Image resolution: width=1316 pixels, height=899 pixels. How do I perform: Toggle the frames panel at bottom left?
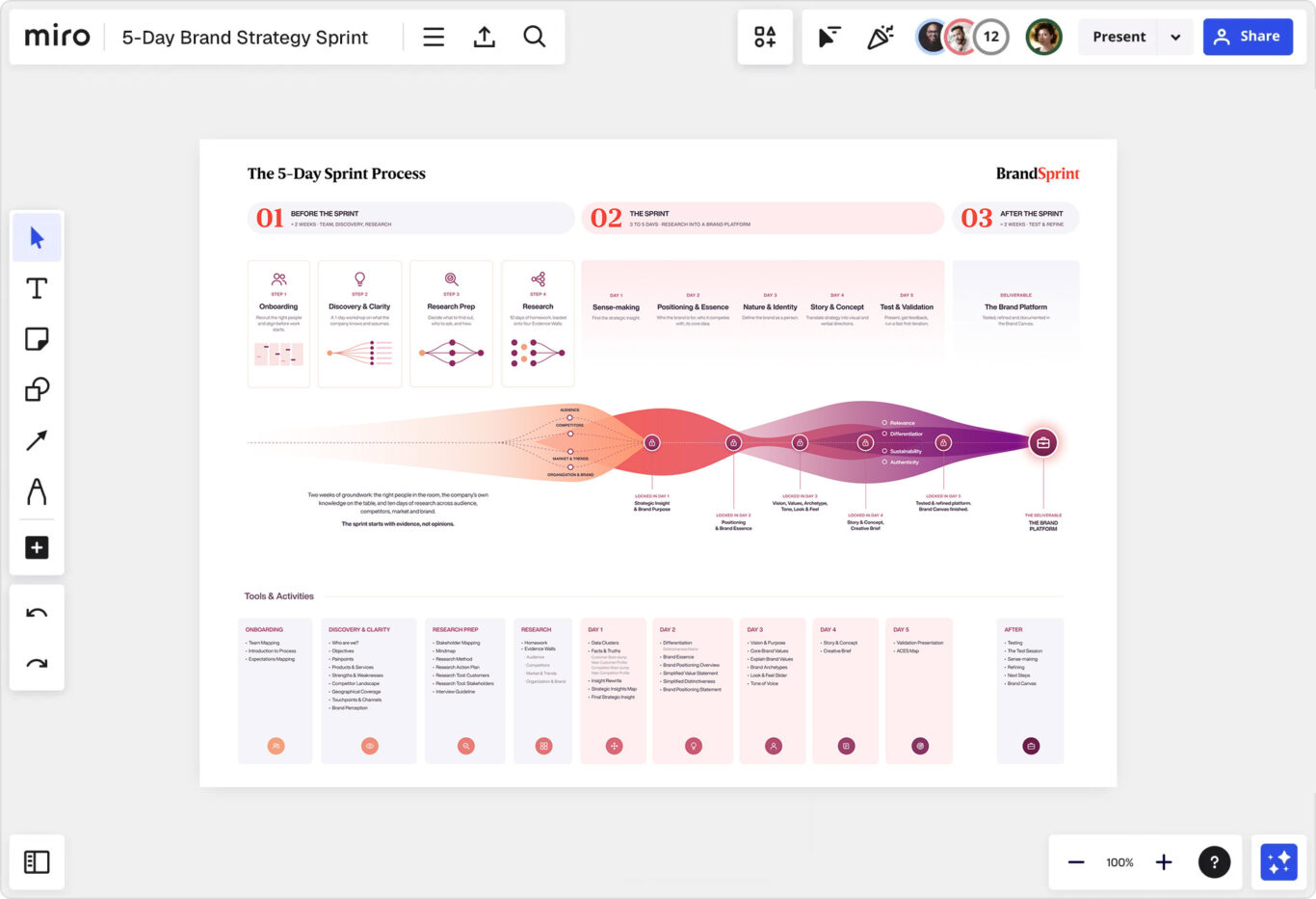pos(37,861)
